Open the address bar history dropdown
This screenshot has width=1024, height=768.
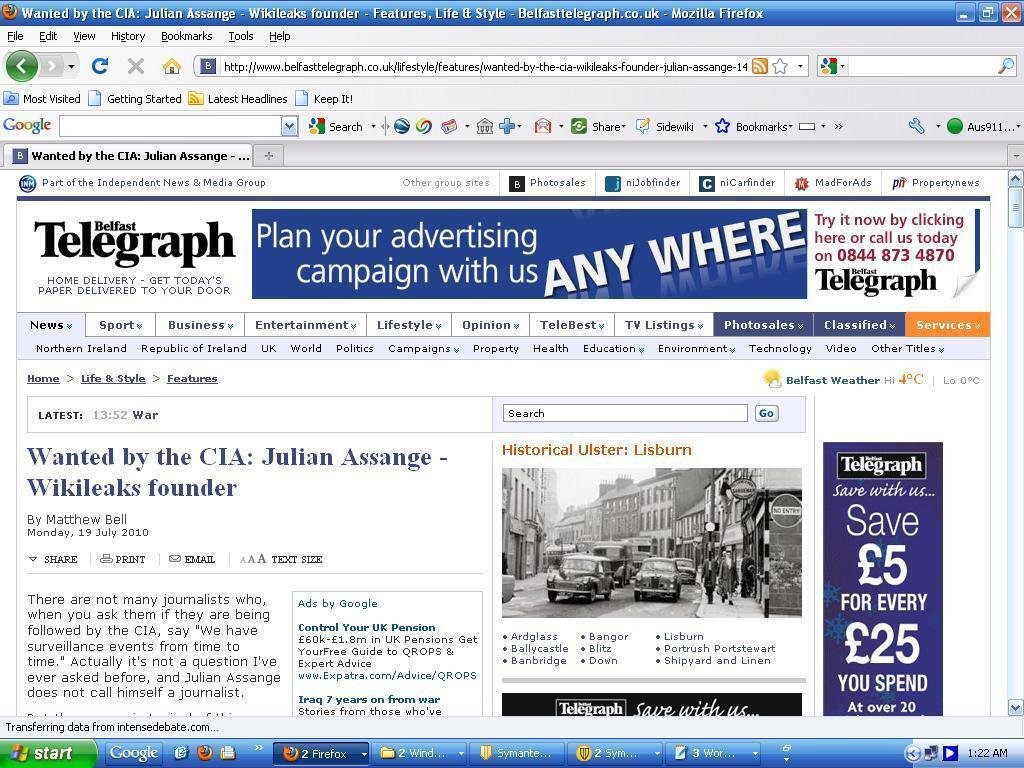tap(800, 66)
